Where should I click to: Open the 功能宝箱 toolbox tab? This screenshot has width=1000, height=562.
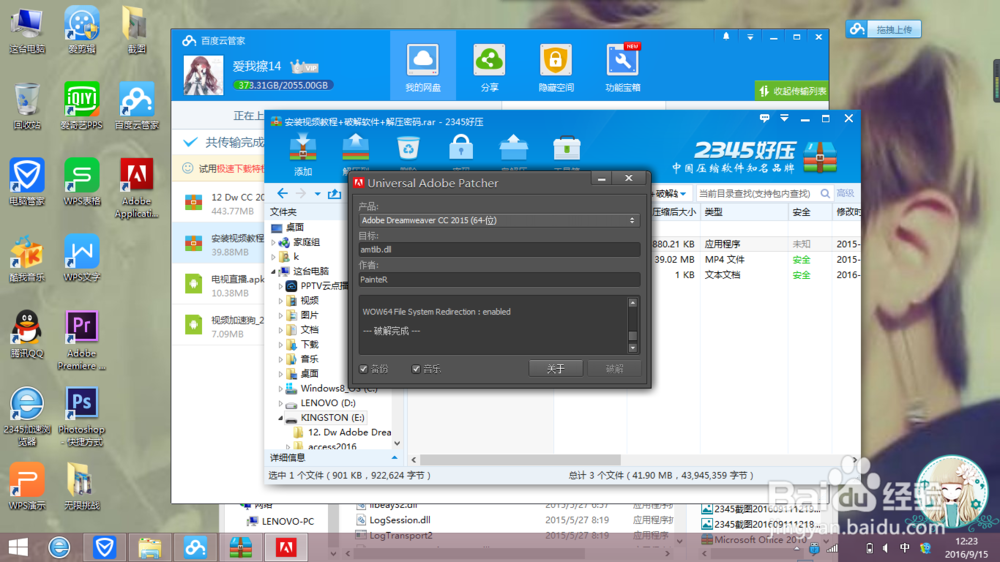click(622, 66)
